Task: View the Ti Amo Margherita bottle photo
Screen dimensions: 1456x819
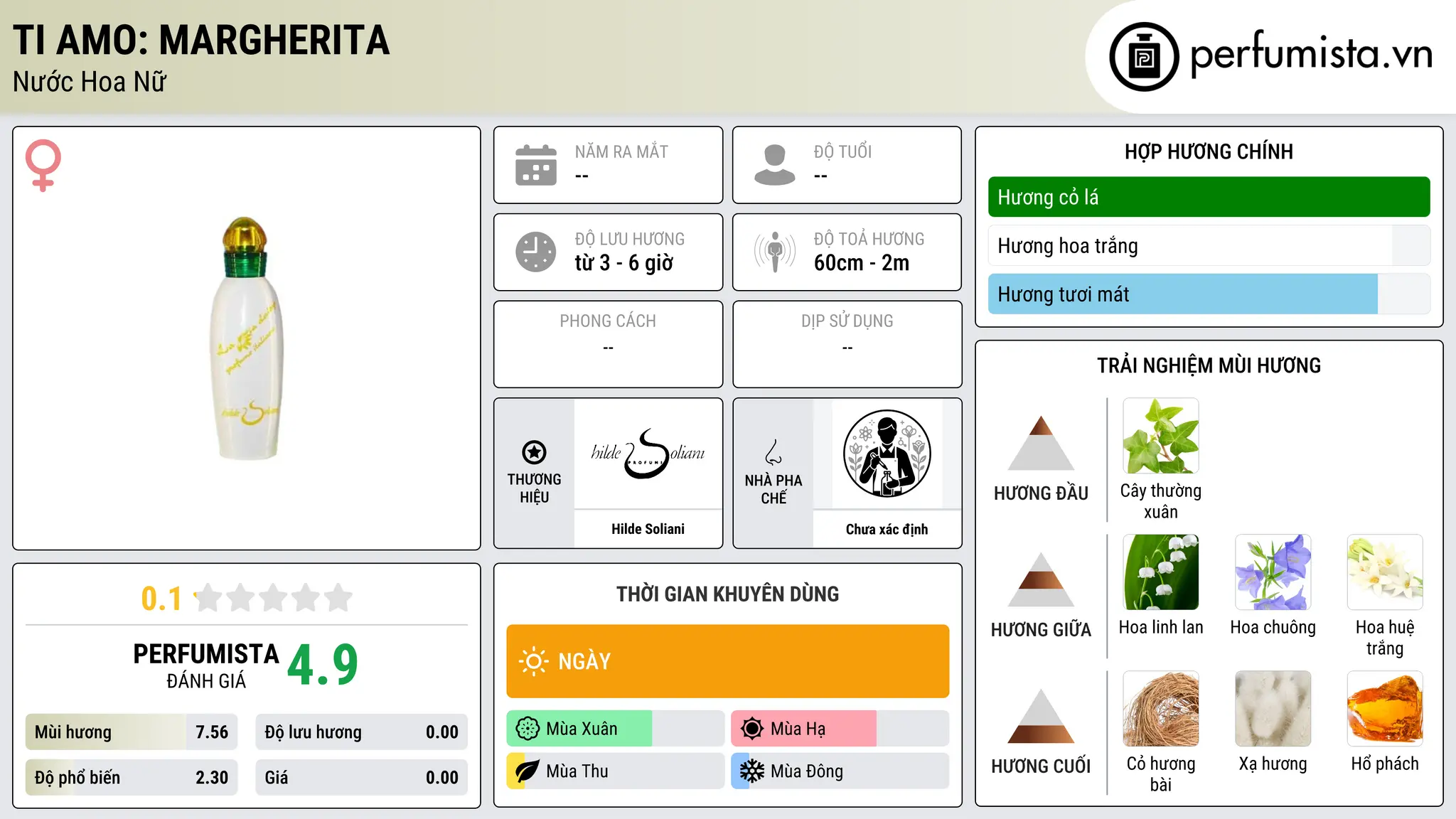Action: point(247,338)
